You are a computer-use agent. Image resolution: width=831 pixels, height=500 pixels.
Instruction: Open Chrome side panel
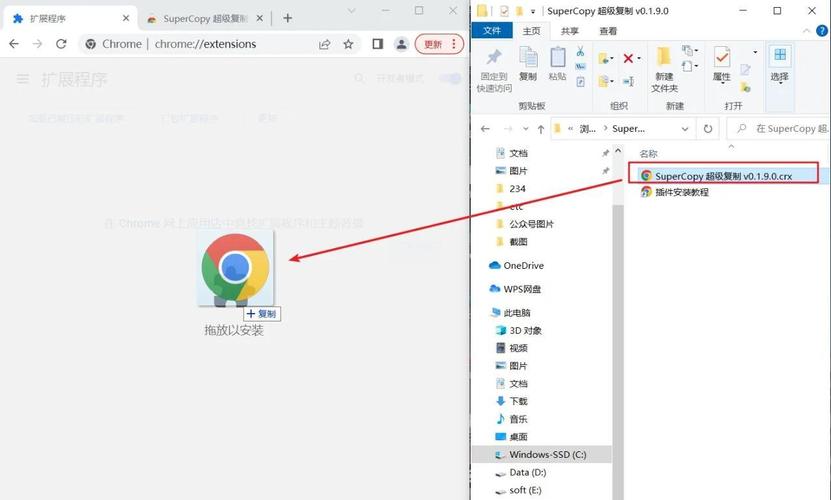(377, 44)
